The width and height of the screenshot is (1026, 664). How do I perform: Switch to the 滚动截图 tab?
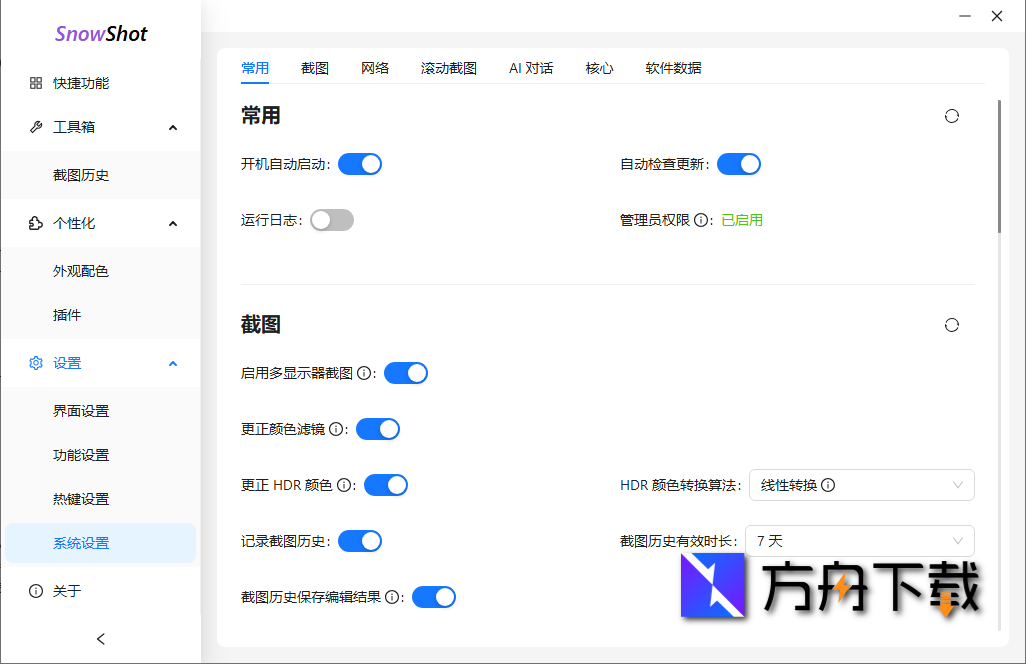(448, 68)
